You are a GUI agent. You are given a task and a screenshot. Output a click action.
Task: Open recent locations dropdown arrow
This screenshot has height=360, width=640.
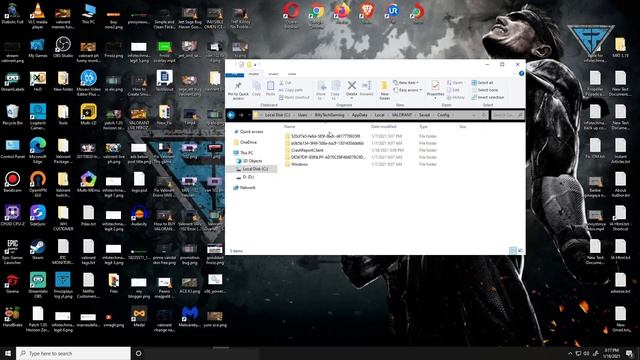pyautogui.click(x=249, y=116)
